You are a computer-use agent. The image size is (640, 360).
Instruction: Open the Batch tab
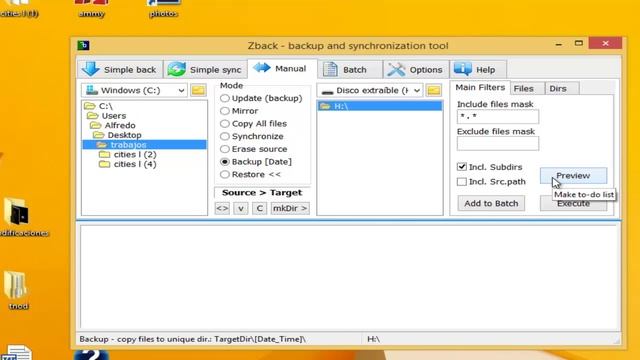point(350,69)
